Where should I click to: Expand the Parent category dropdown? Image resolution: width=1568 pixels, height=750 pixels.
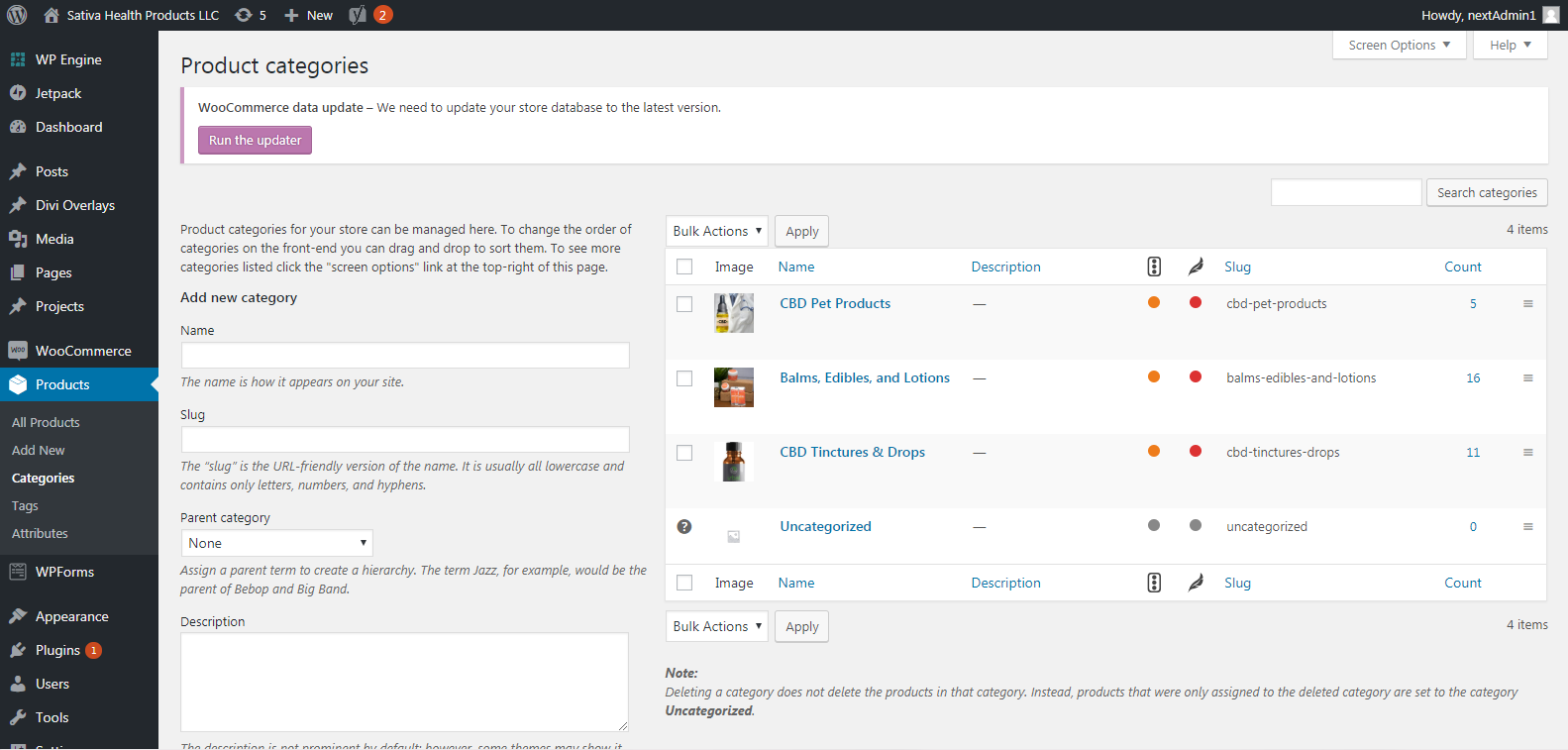276,543
